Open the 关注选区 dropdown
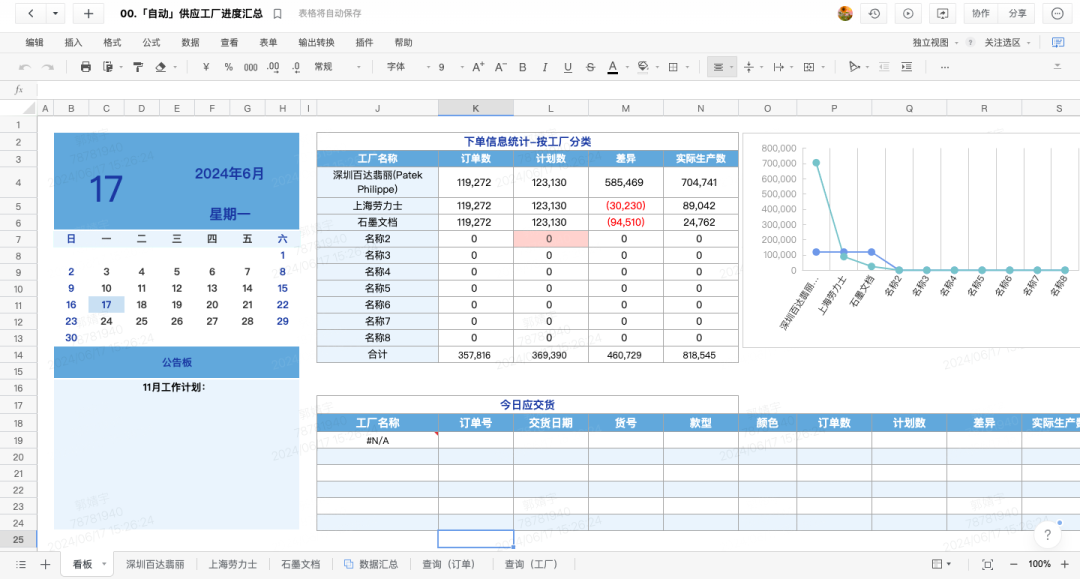 pyautogui.click(x=1007, y=43)
